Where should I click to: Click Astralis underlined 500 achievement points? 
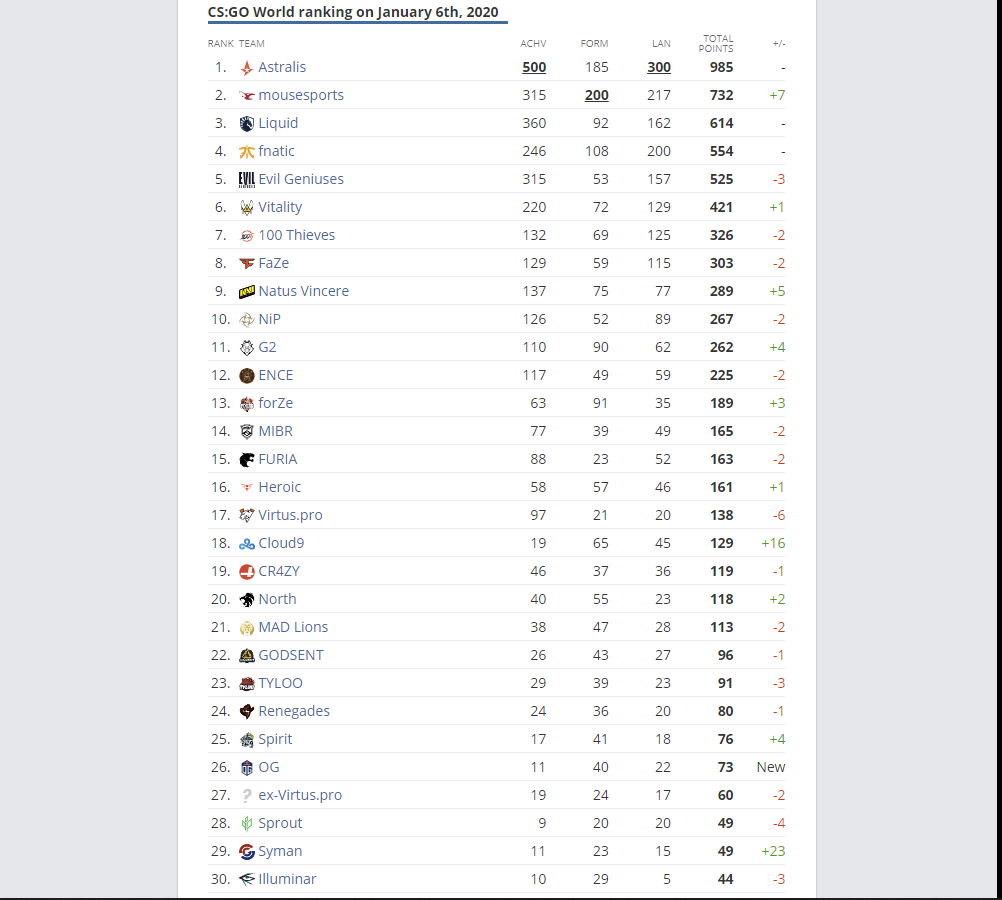click(x=534, y=68)
